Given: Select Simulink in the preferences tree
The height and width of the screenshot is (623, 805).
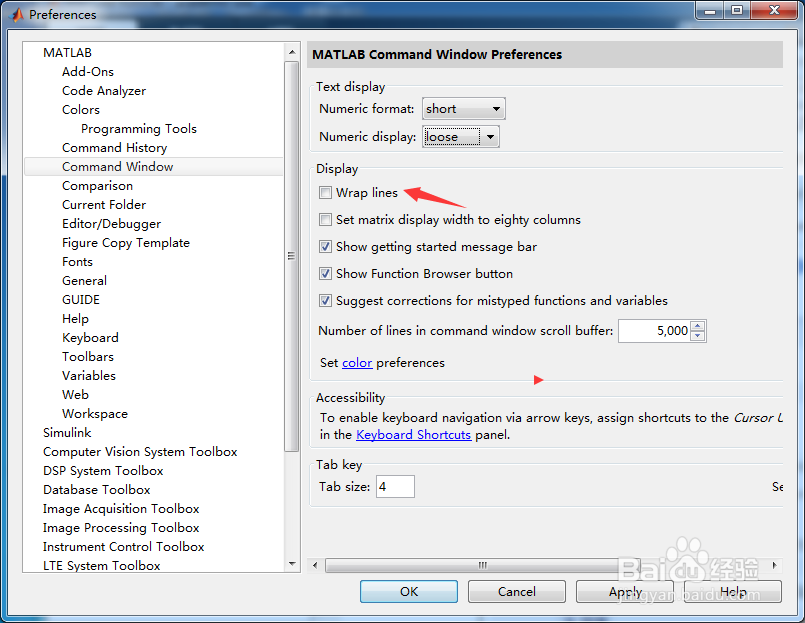Looking at the screenshot, I should point(67,433).
